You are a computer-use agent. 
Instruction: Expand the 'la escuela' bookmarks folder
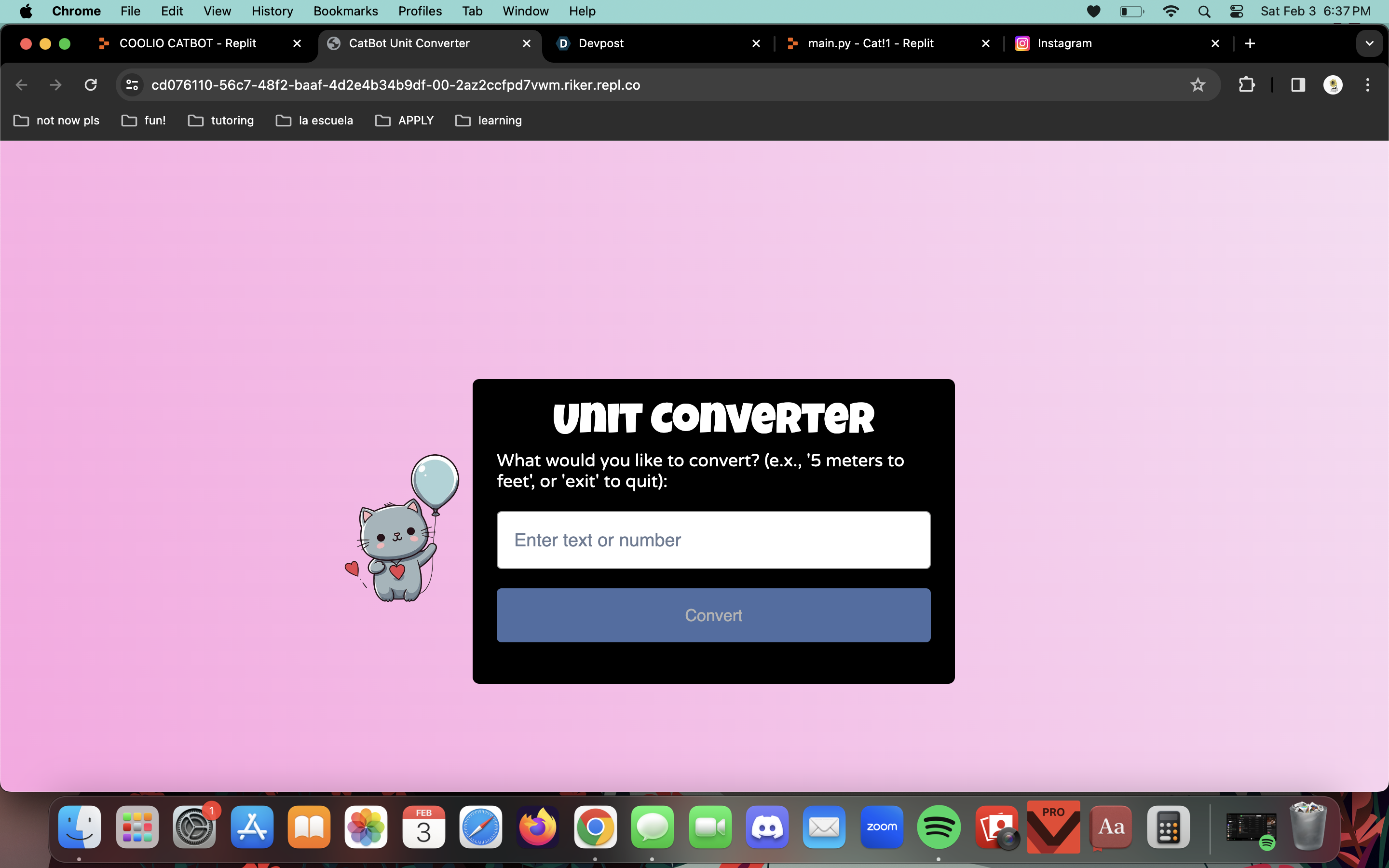[314, 121]
